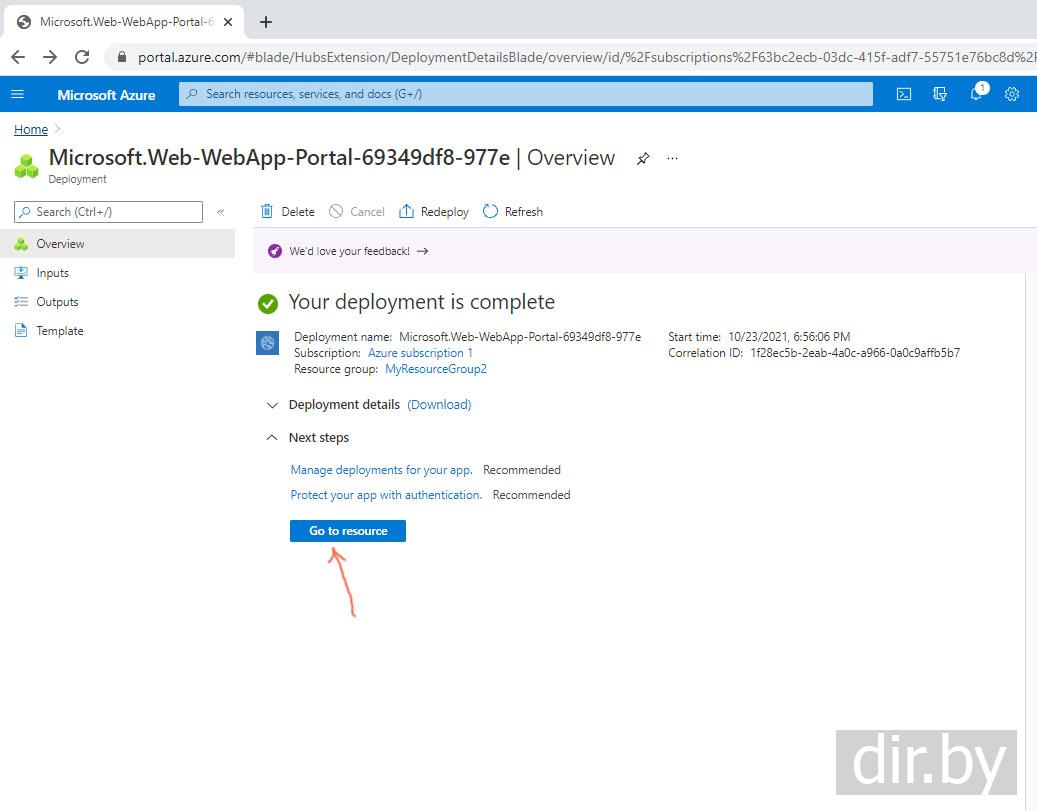Click the Go to resource button
1037x811 pixels.
pyautogui.click(x=348, y=531)
